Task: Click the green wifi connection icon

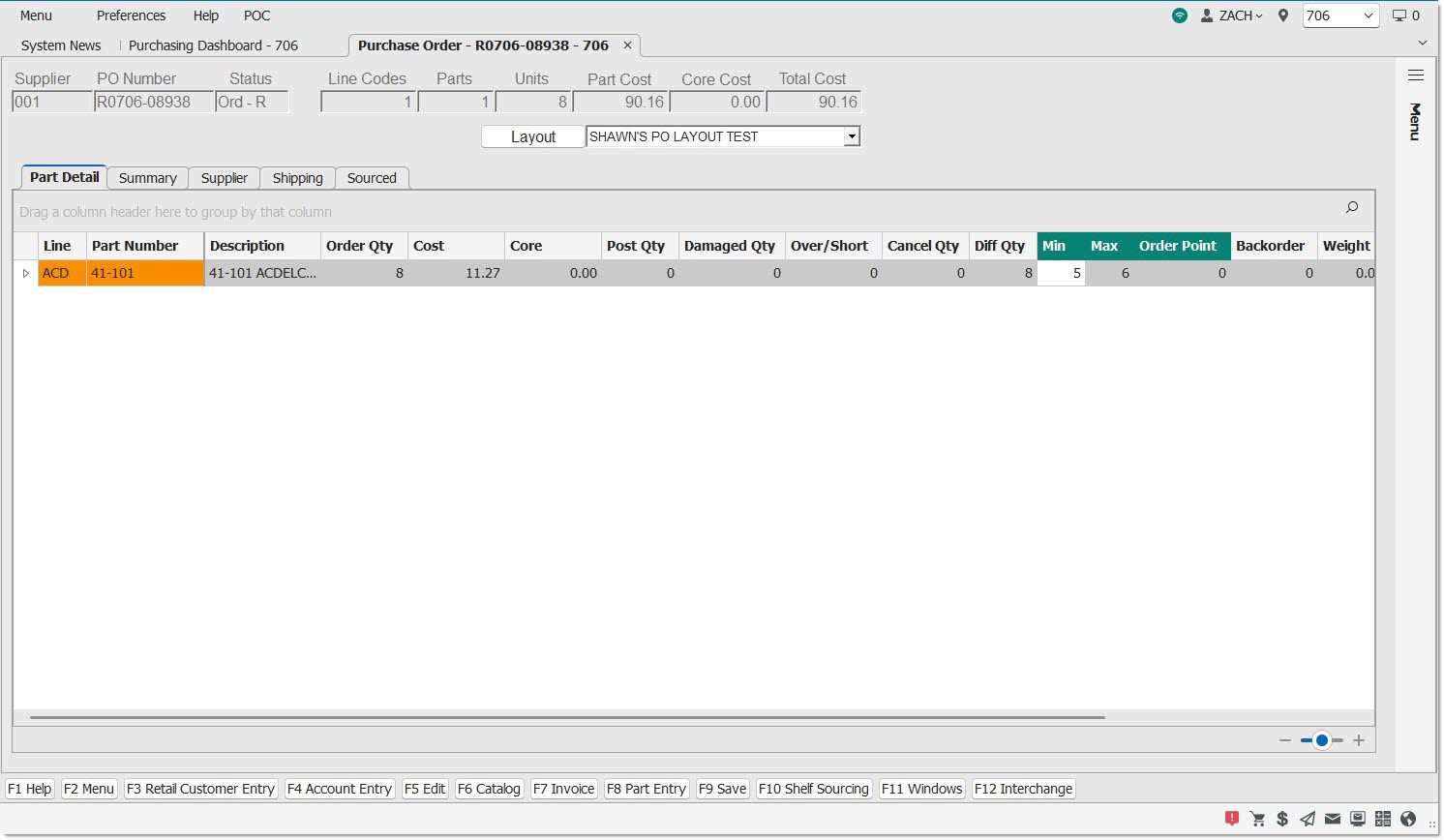Action: (x=1179, y=15)
